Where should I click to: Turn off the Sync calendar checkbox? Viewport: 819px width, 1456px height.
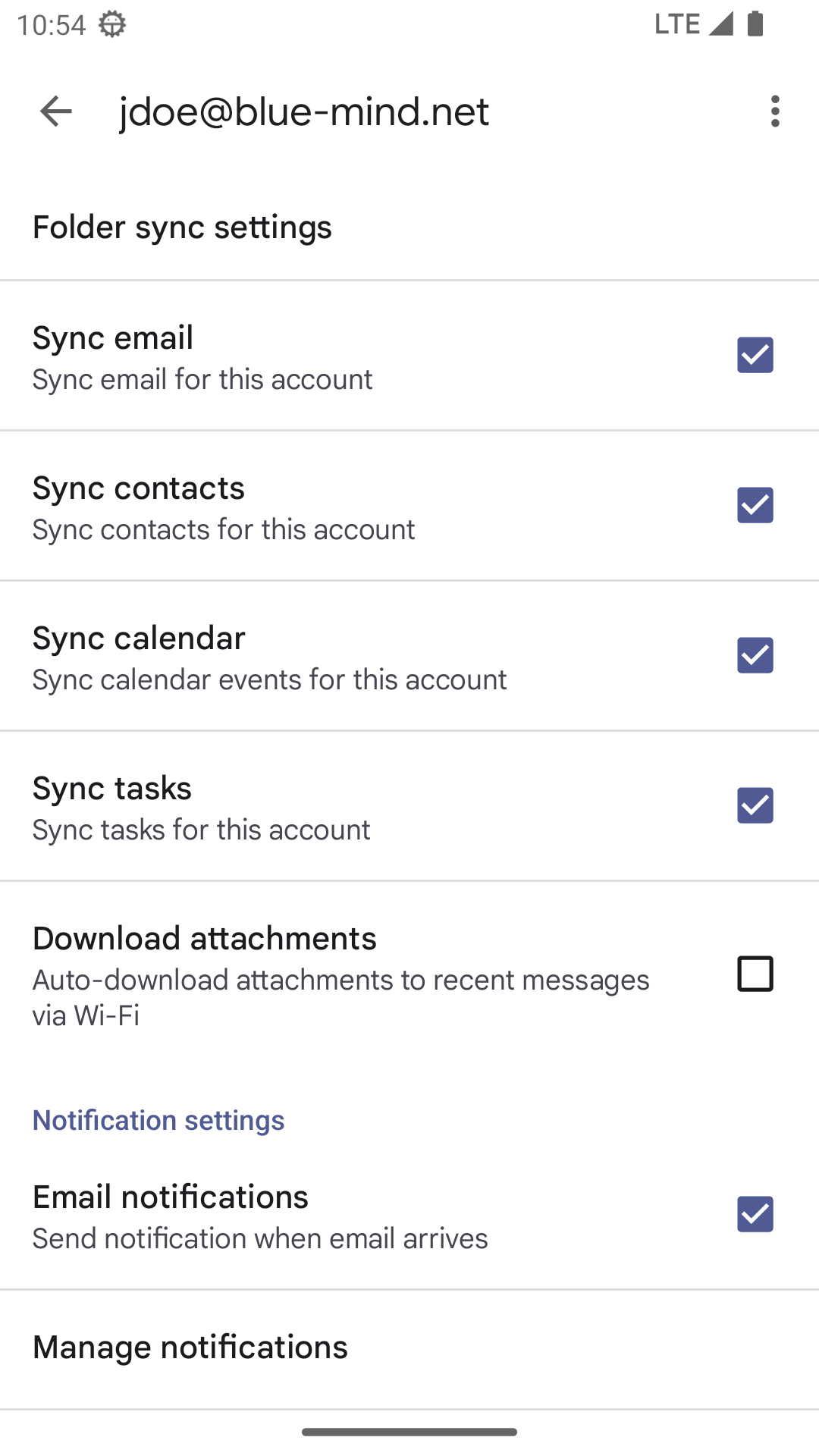pyautogui.click(x=755, y=655)
